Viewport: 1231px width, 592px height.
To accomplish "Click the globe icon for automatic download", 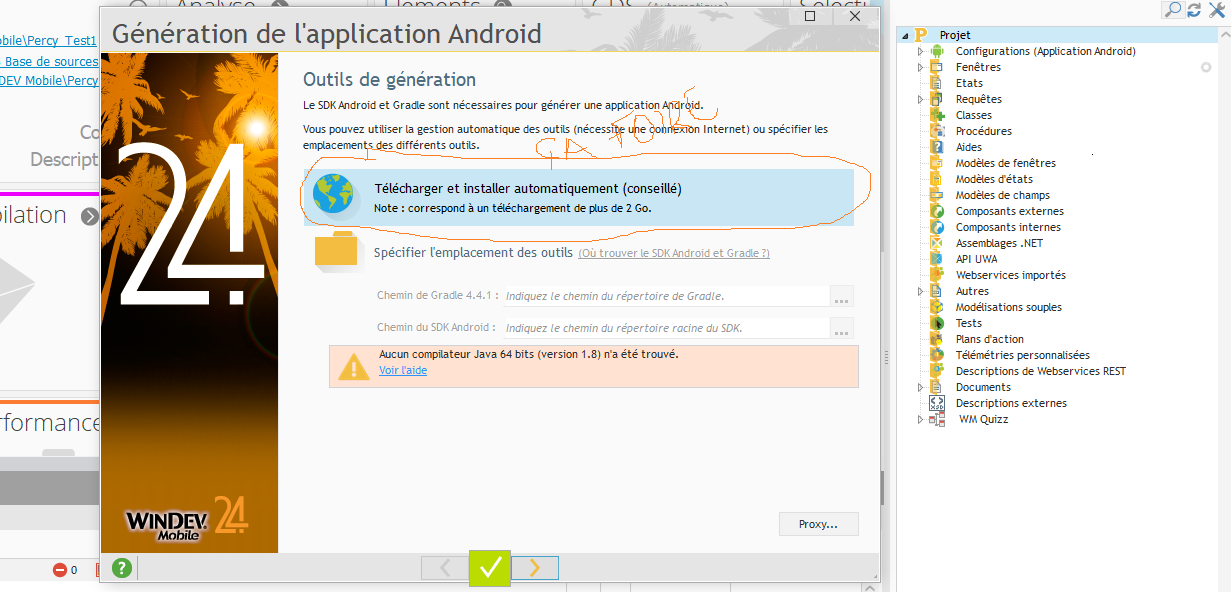I will click(x=333, y=194).
